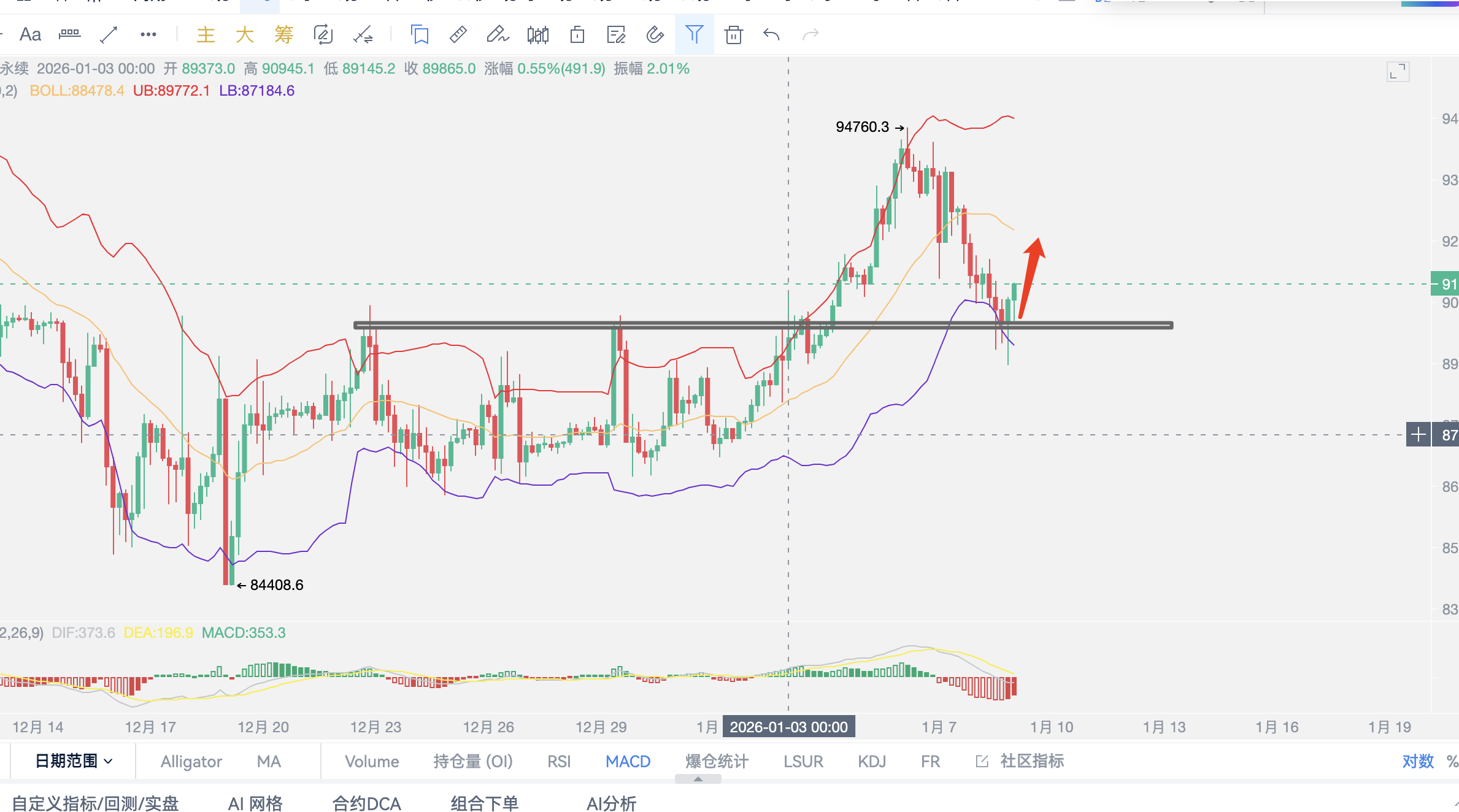Expand the indicator panel up-arrow handle
This screenshot has width=1459, height=812.
click(698, 779)
